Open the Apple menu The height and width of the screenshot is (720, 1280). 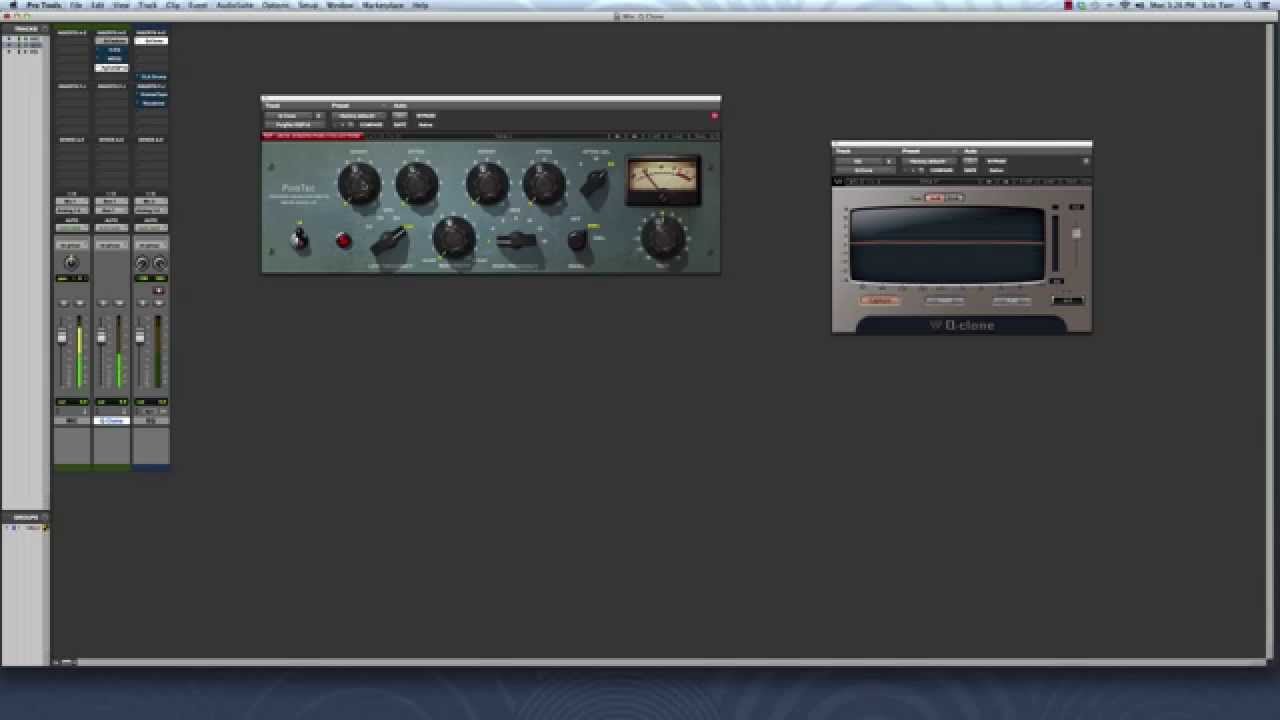(x=13, y=5)
